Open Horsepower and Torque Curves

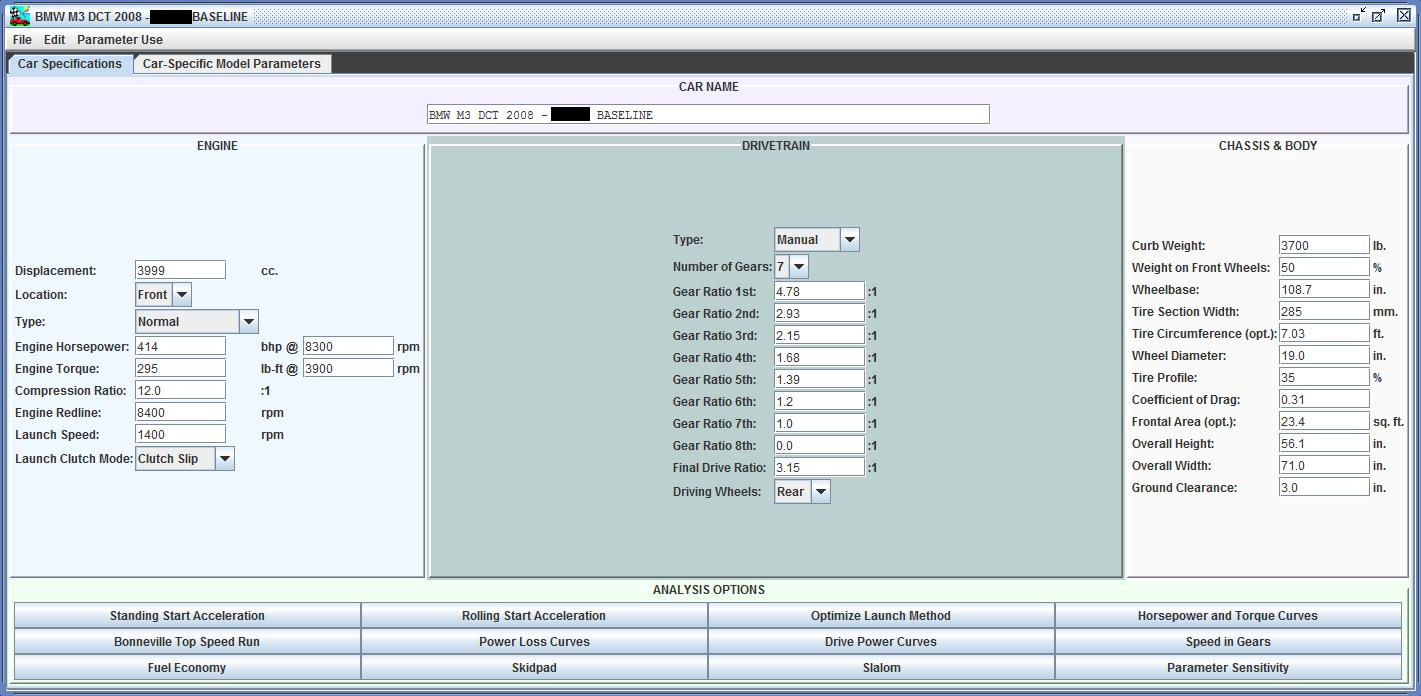coord(1227,616)
